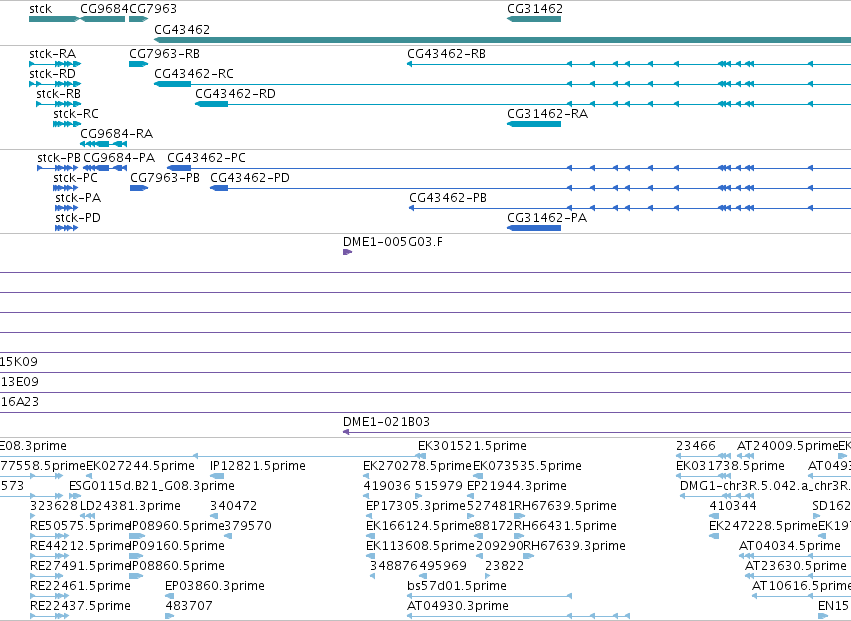Screen dimensions: 851x621
Task: Open protein CG7963-PB
Action: [139, 188]
